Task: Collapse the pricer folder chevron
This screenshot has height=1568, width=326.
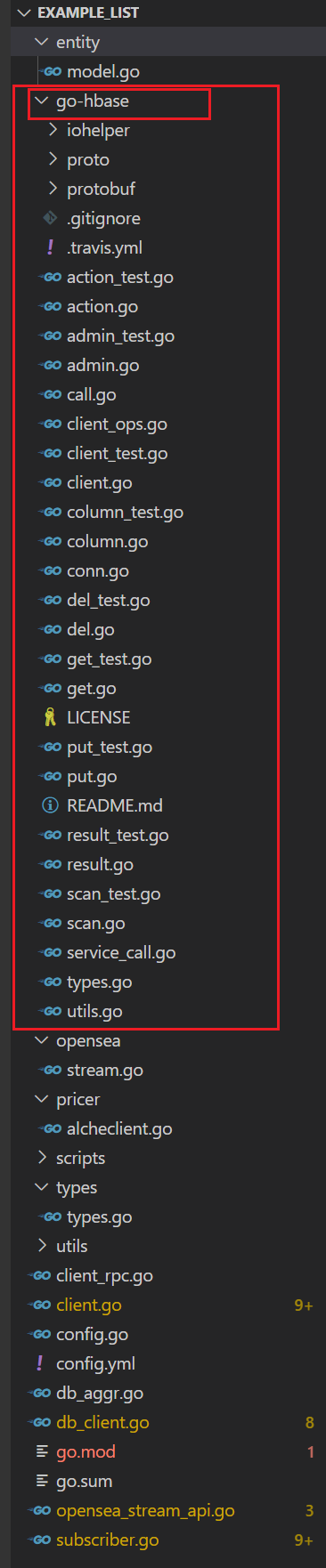Action: coord(41,1099)
